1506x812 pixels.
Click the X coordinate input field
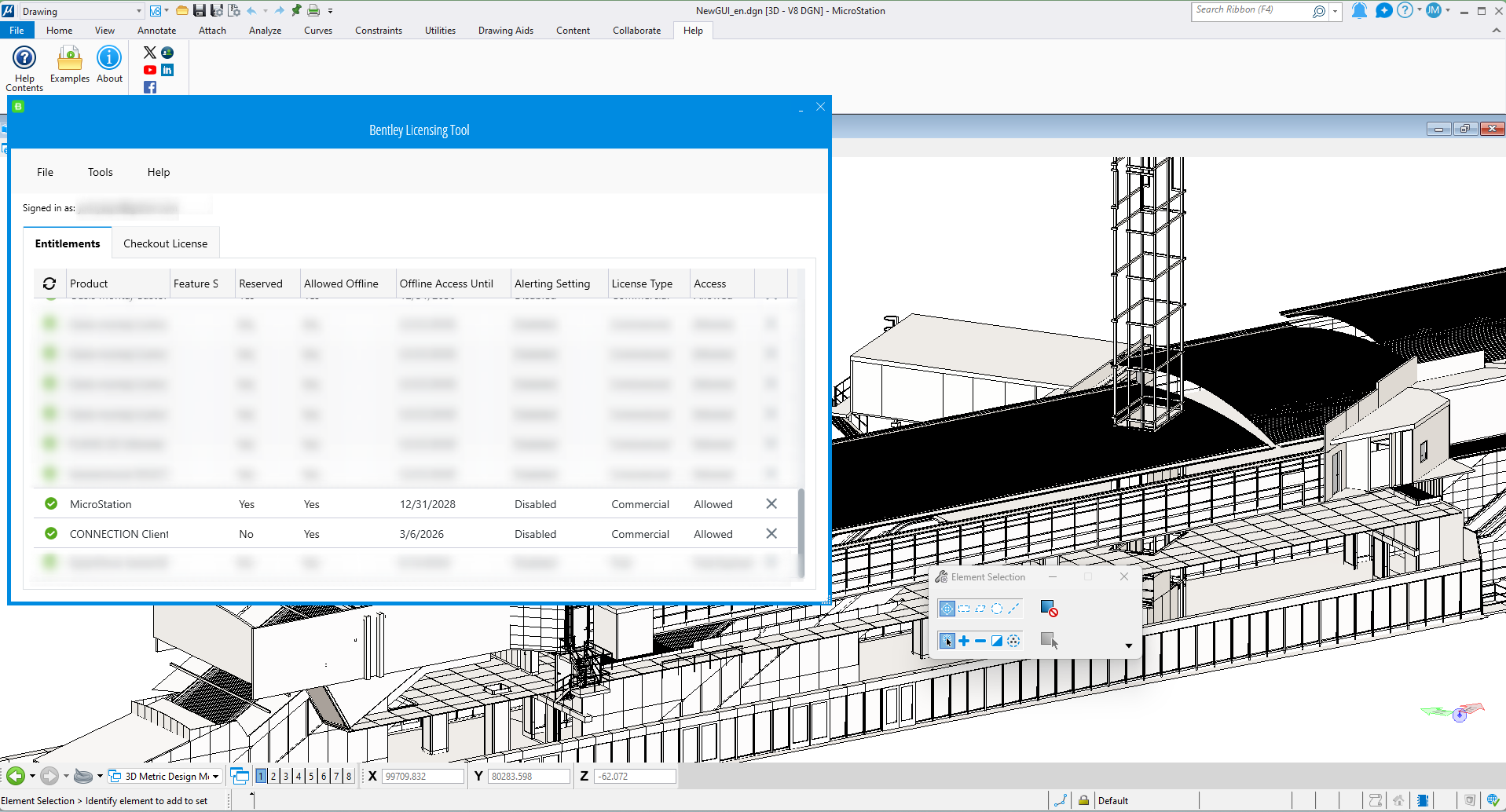(x=423, y=776)
